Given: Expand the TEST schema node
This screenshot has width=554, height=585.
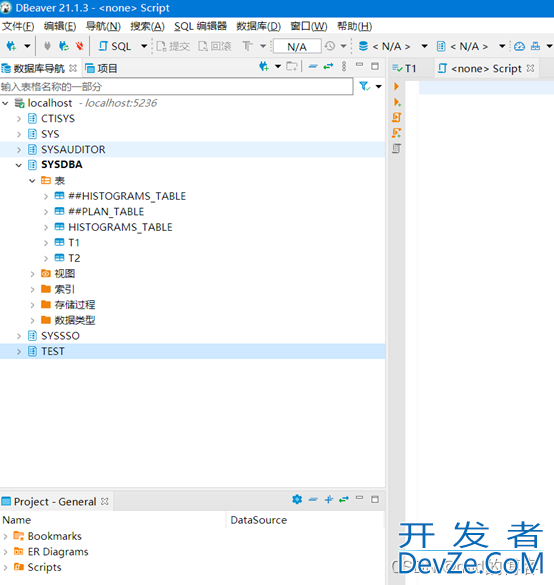Looking at the screenshot, I should click(x=19, y=351).
